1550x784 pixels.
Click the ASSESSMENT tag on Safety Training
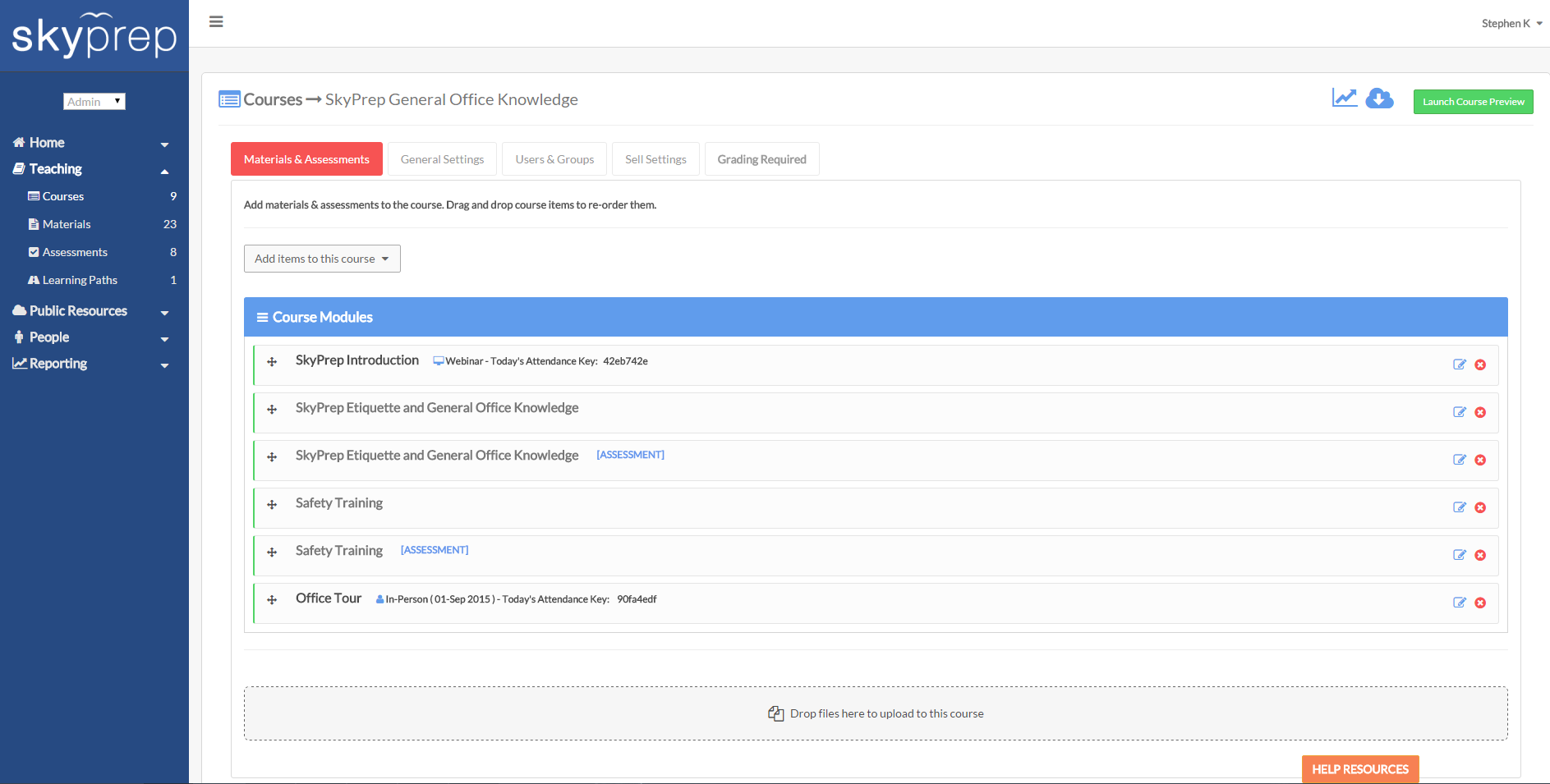click(435, 550)
